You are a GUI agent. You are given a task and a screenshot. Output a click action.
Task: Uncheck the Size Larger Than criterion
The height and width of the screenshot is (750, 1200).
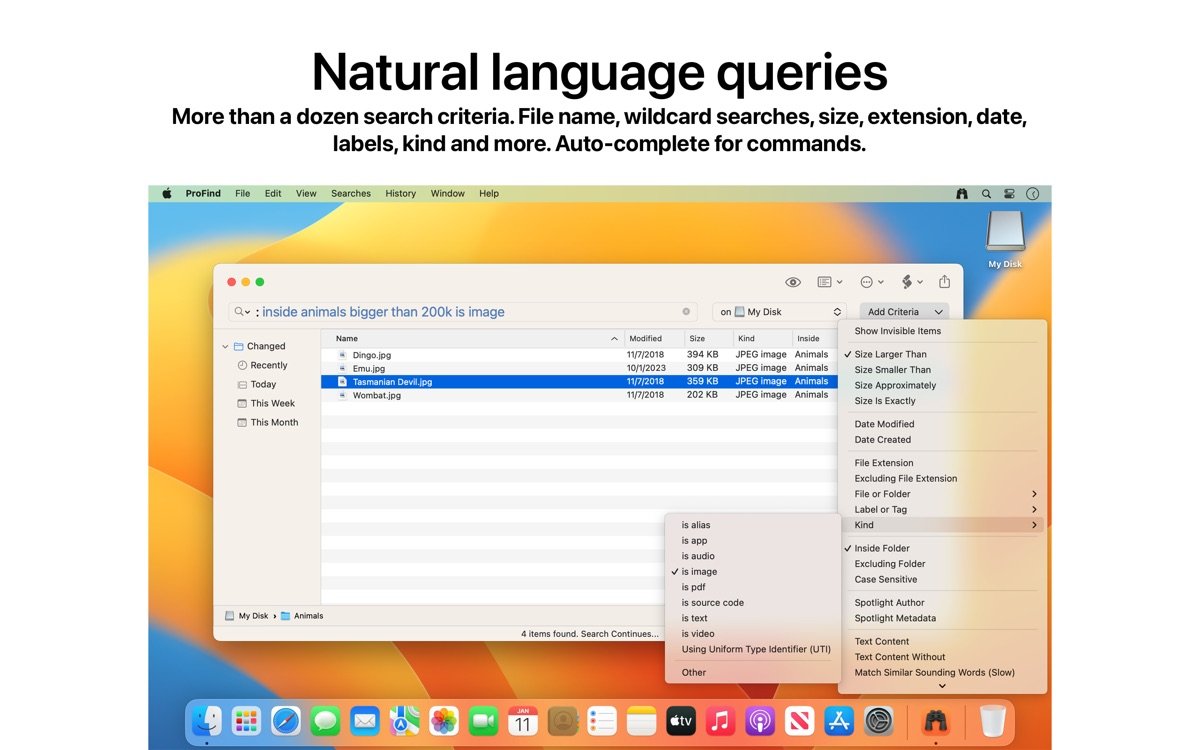890,354
